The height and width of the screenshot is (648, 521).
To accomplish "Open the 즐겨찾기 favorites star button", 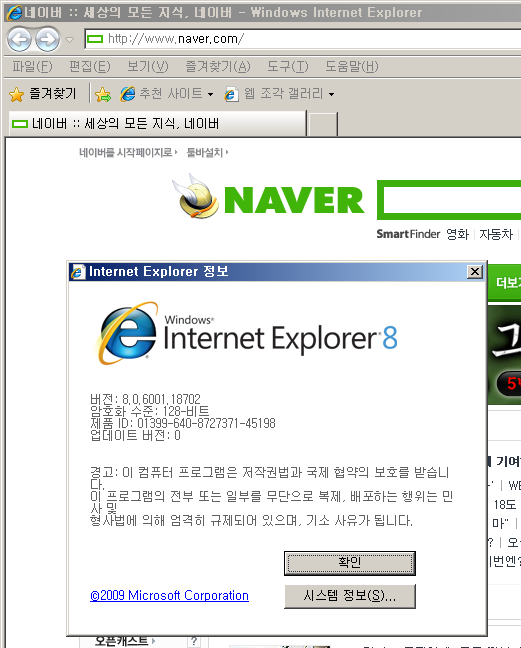I will [x=43, y=94].
